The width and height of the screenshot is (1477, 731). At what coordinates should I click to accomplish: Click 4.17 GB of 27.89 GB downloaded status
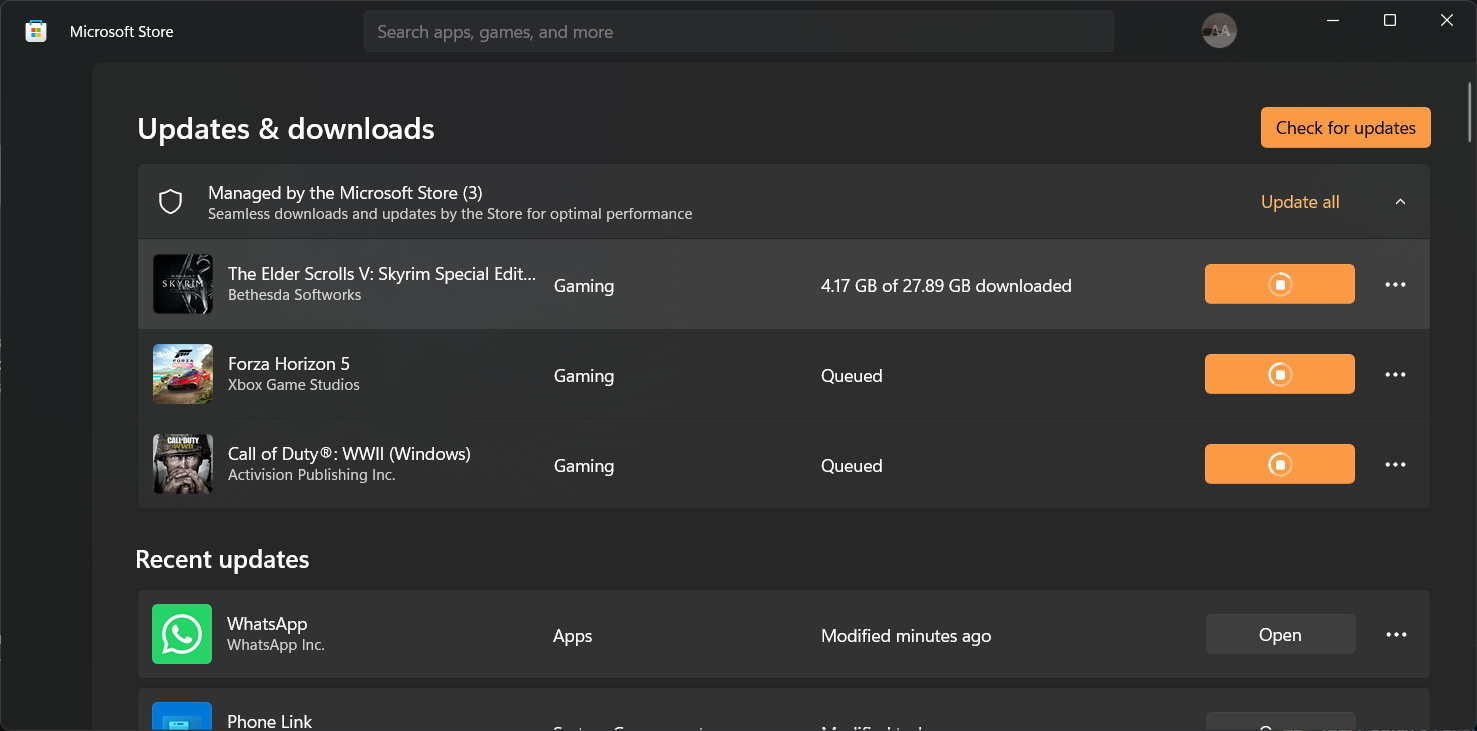tap(946, 286)
